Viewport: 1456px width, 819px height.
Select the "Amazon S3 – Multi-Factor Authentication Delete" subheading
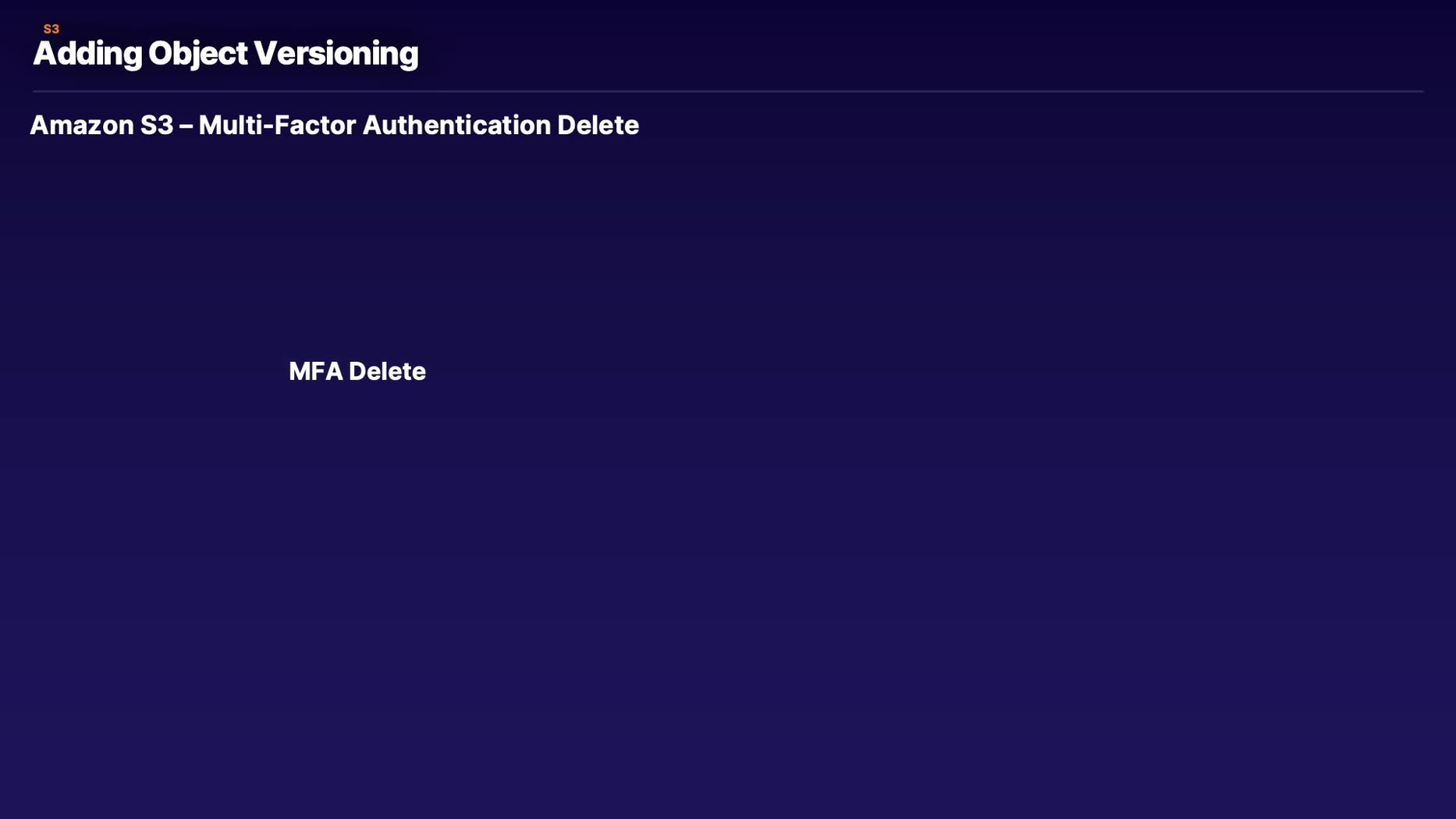click(x=334, y=126)
